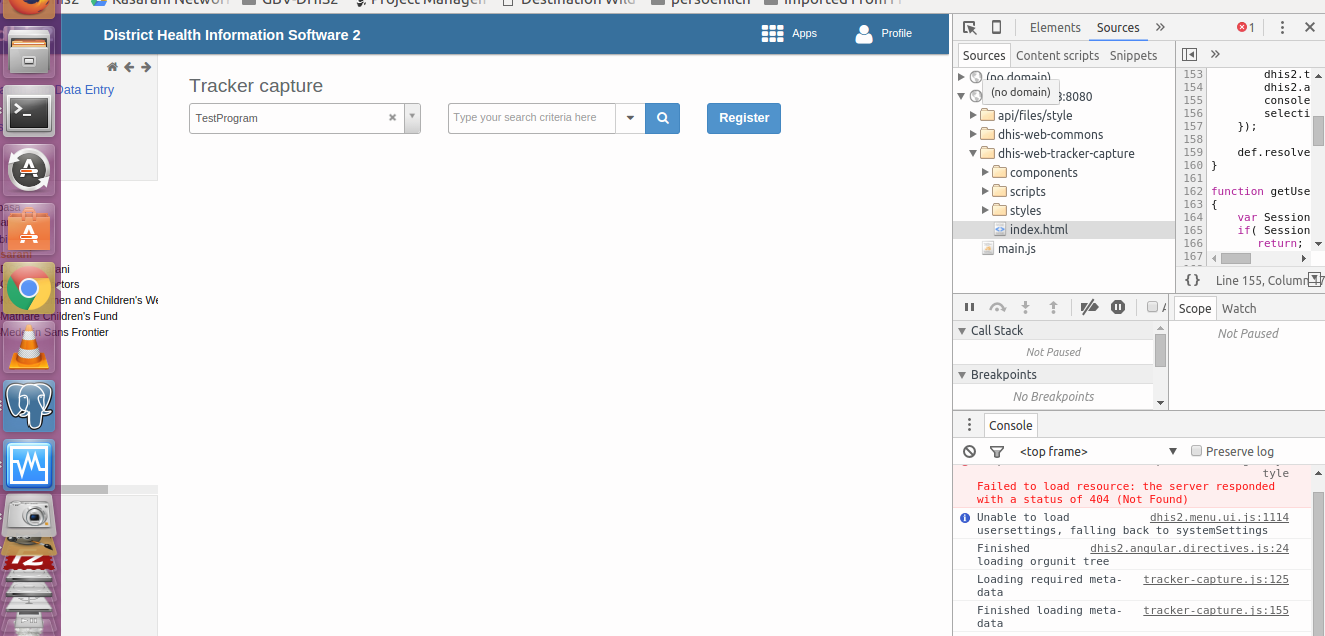The width and height of the screenshot is (1325, 636).
Task: Open tracker-capture.js:155 source link
Action: pos(1216,610)
